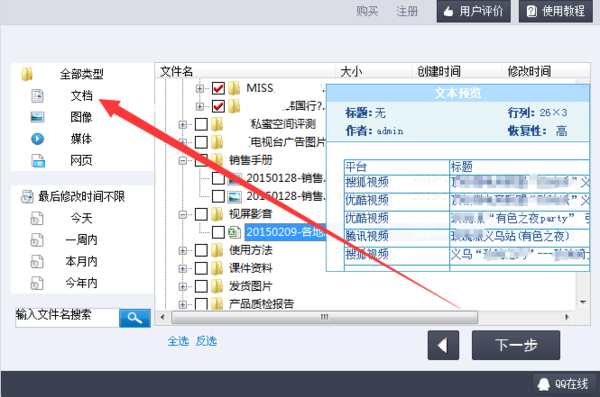Sort by 修改时间 column header

click(x=546, y=71)
